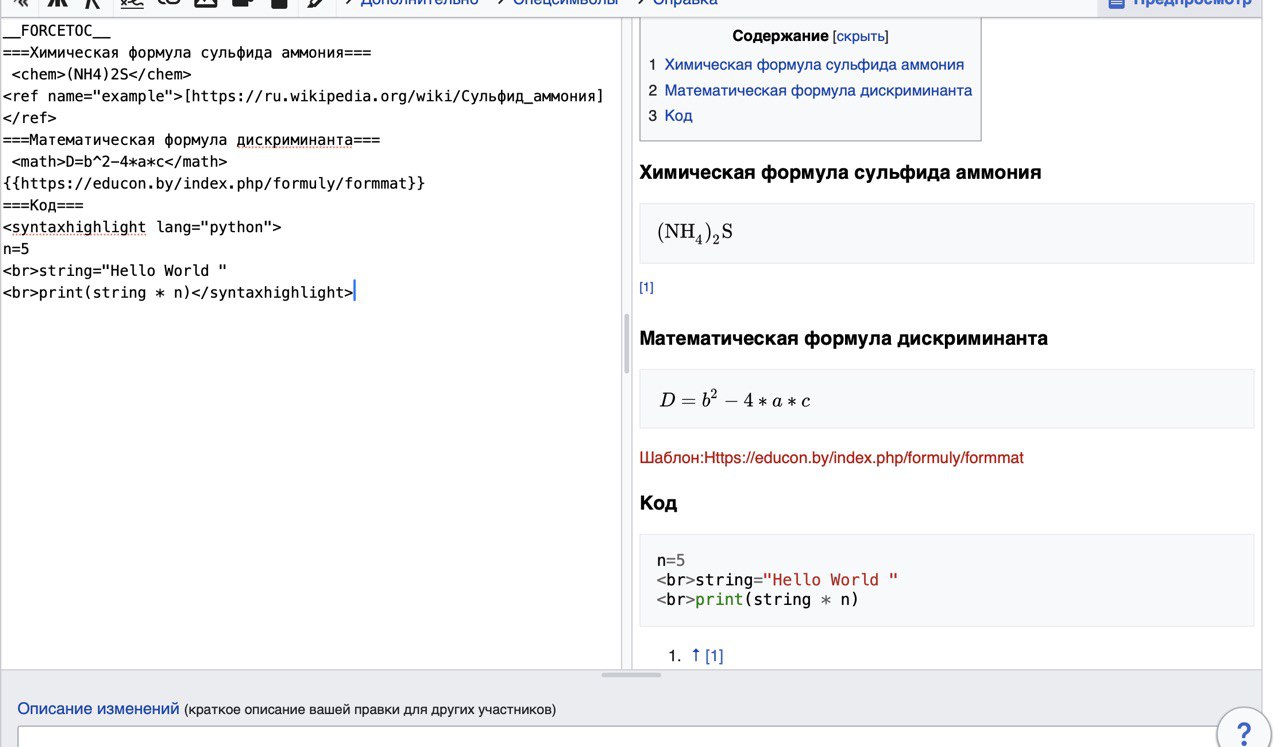Click the ===Код=== source line

[43, 205]
